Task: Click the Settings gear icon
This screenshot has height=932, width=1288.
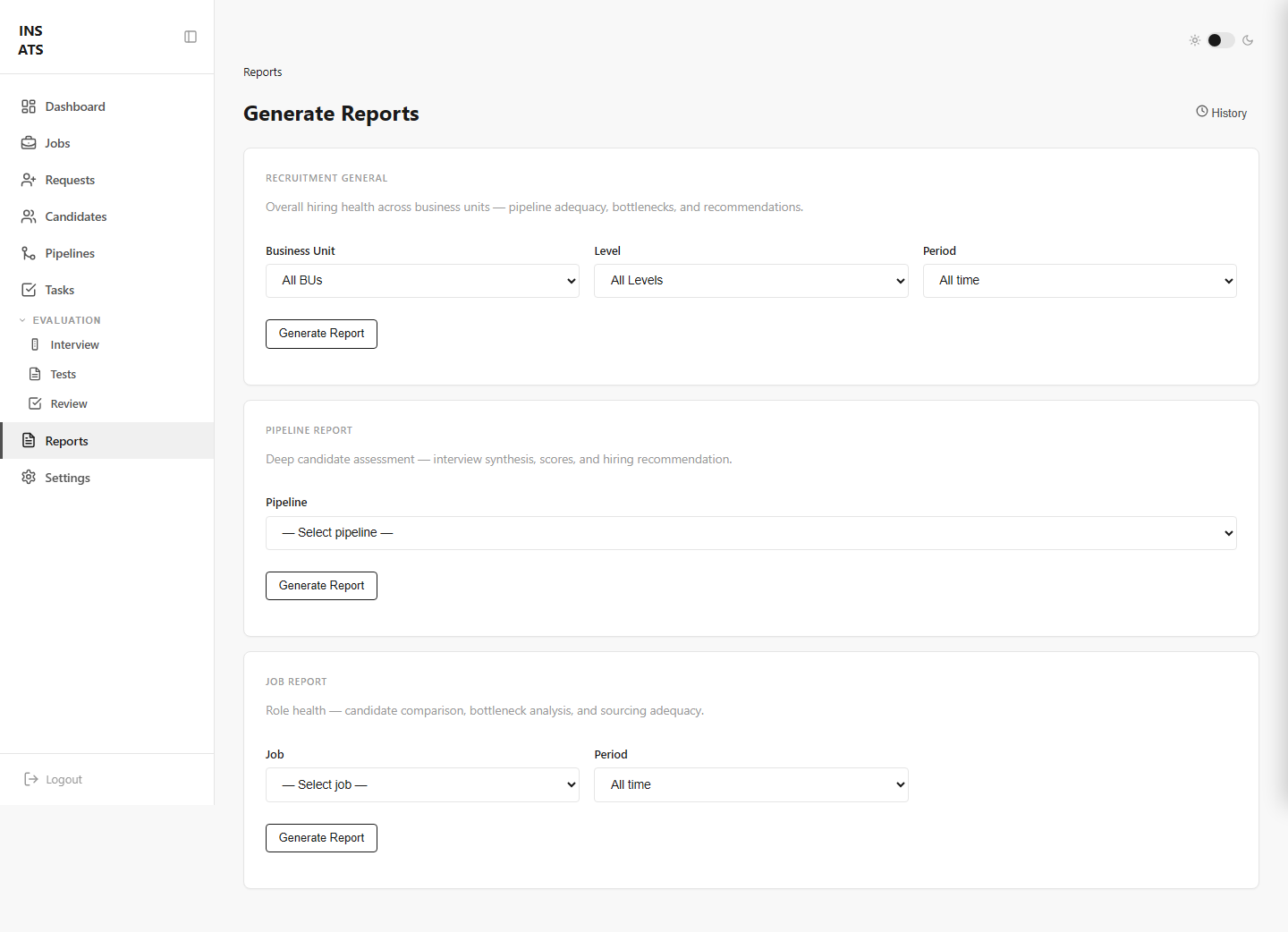Action: coord(29,478)
